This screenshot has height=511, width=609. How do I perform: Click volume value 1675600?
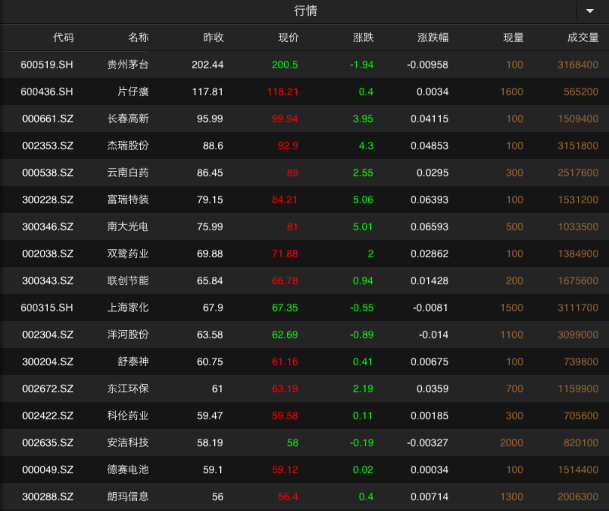click(x=578, y=280)
